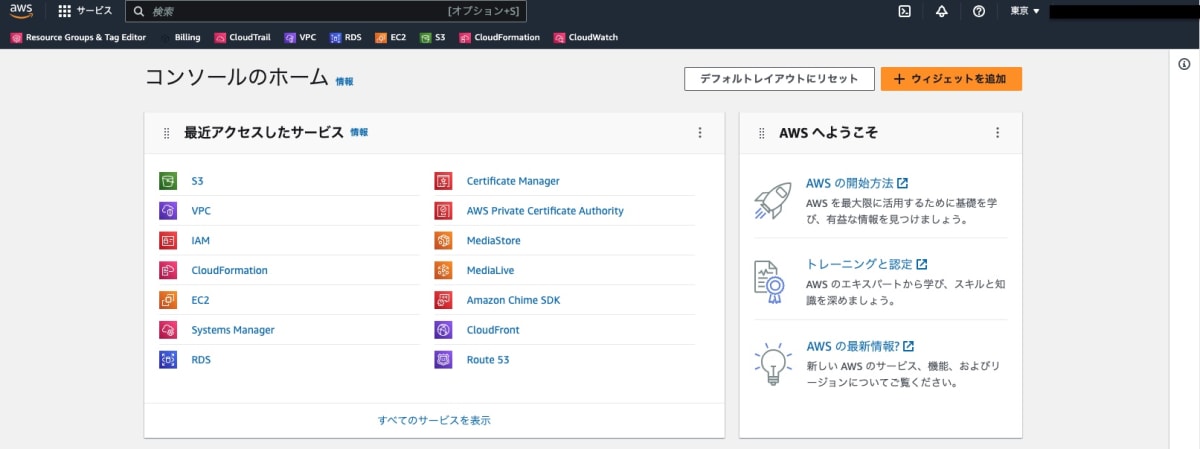Open CloudFormation bookmark in favorites bar
Image resolution: width=1200 pixels, height=449 pixels.
[499, 37]
